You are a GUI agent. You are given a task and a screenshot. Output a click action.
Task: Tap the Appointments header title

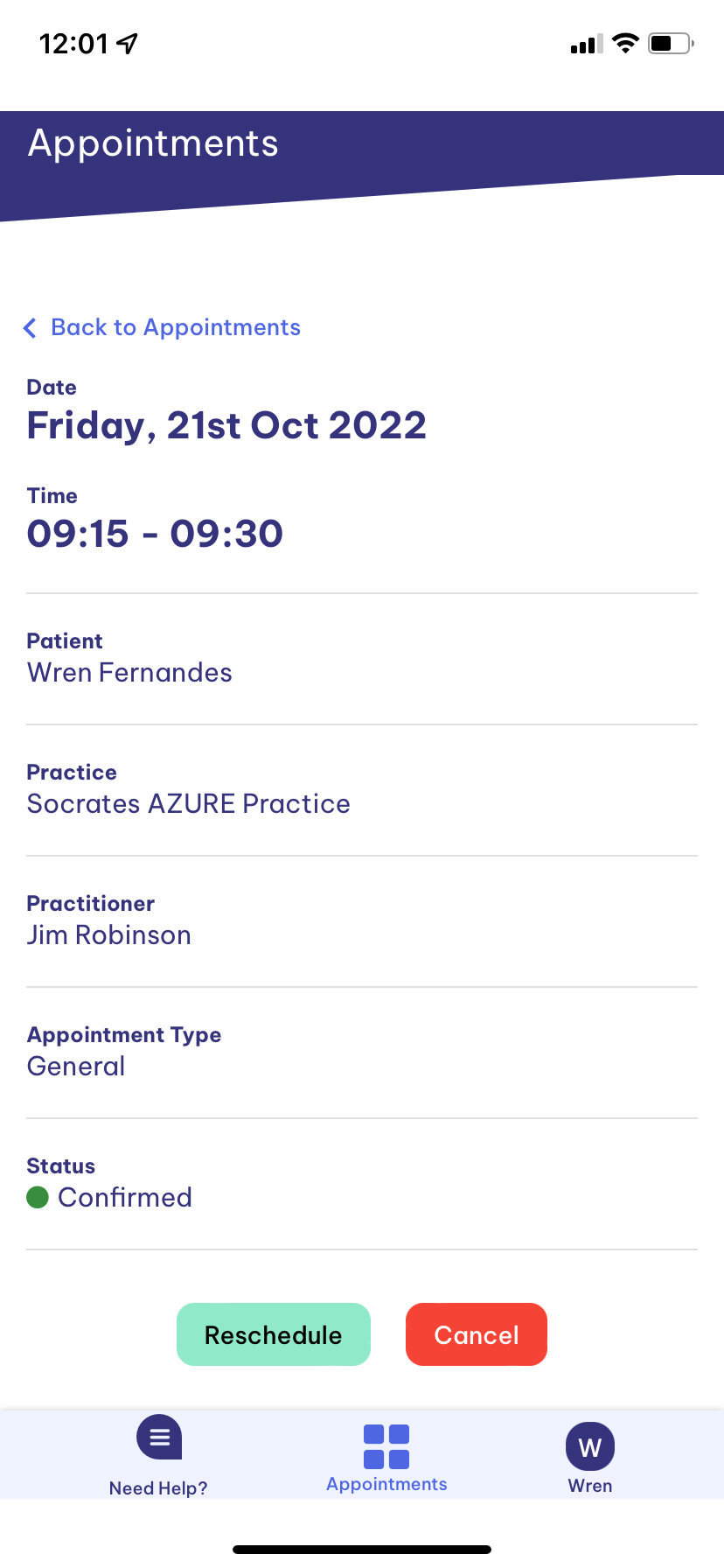pos(153,143)
